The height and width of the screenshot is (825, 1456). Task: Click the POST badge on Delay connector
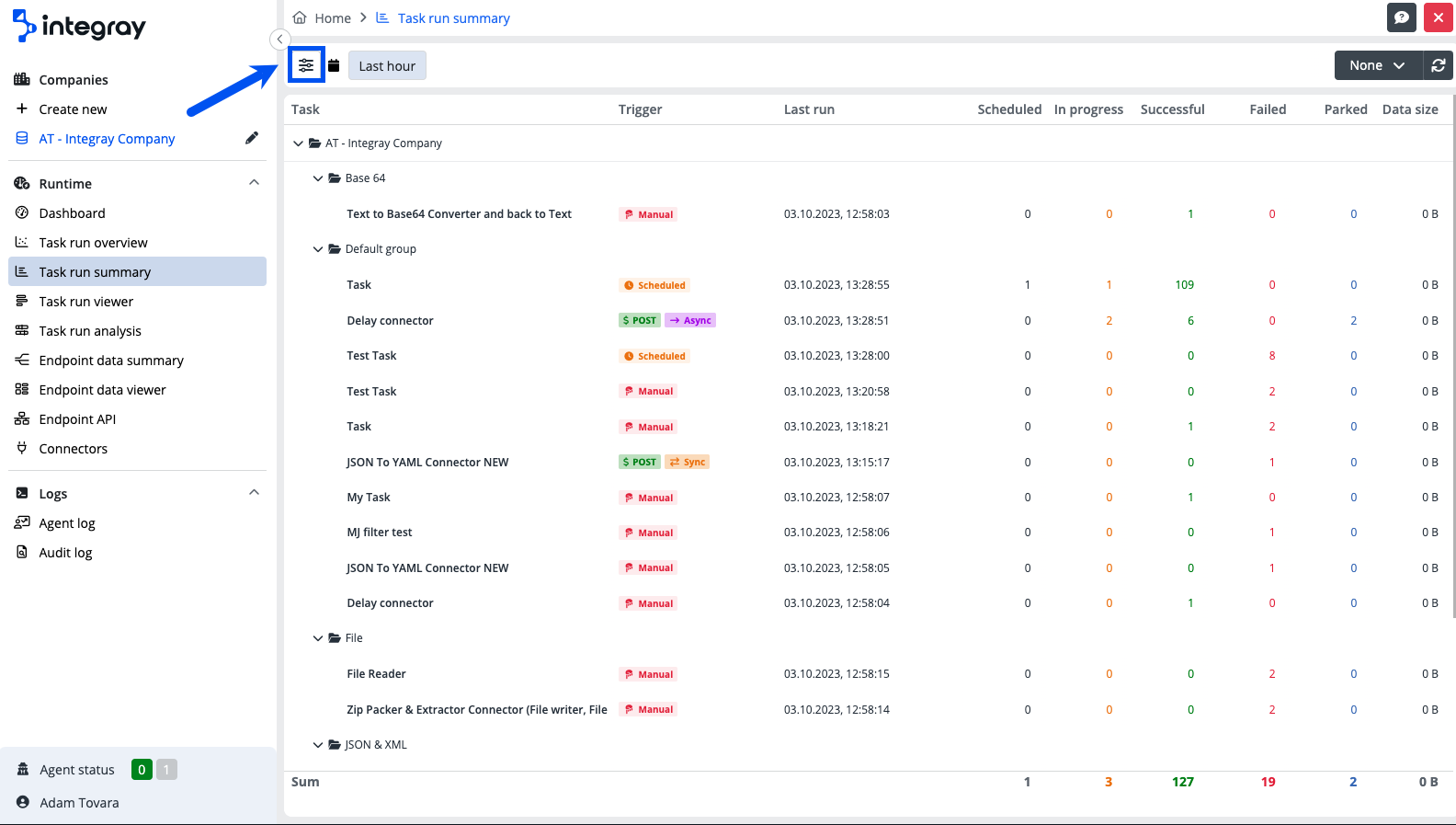coord(640,320)
